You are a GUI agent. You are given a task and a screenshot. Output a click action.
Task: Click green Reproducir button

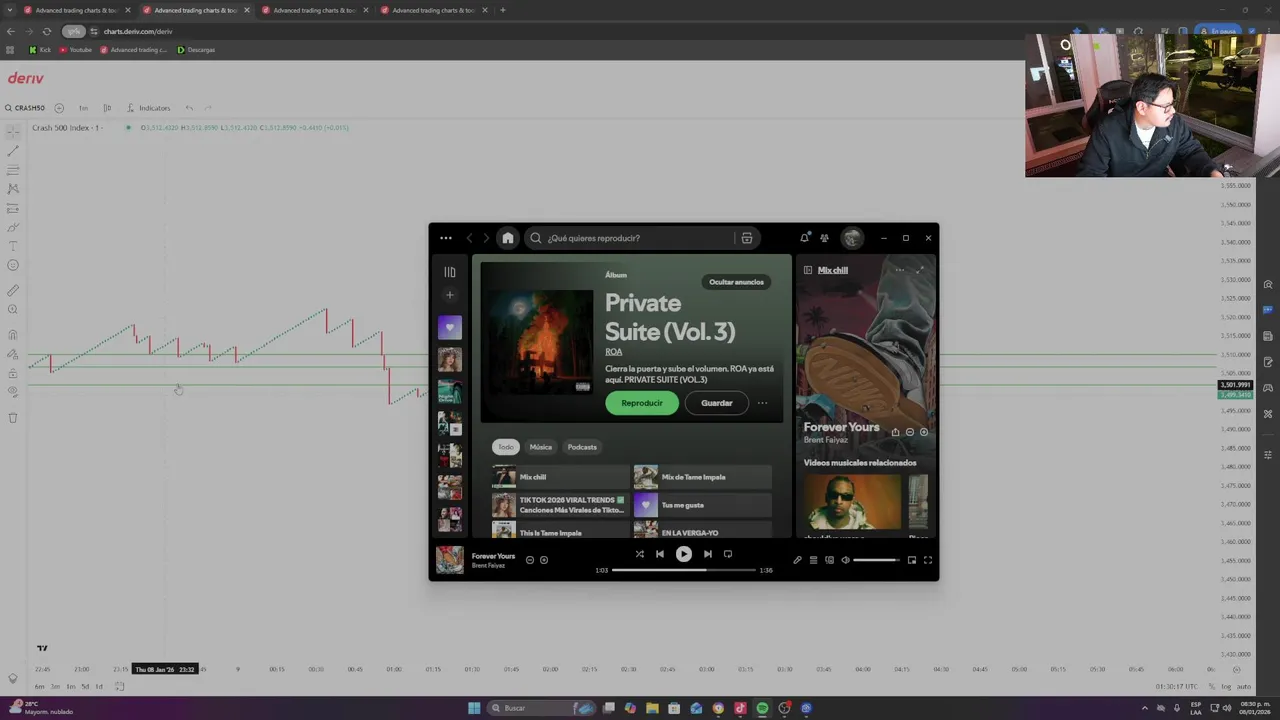coord(642,403)
